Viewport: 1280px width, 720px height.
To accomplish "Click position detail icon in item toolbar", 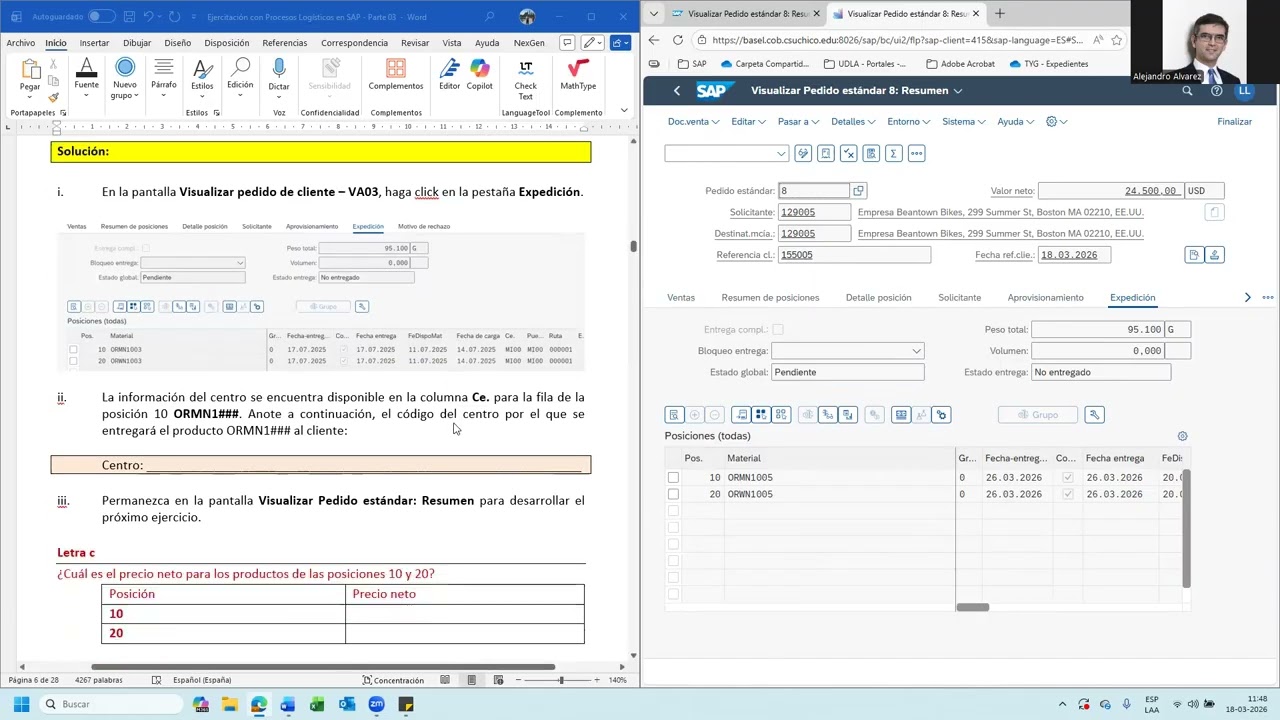I will click(674, 414).
